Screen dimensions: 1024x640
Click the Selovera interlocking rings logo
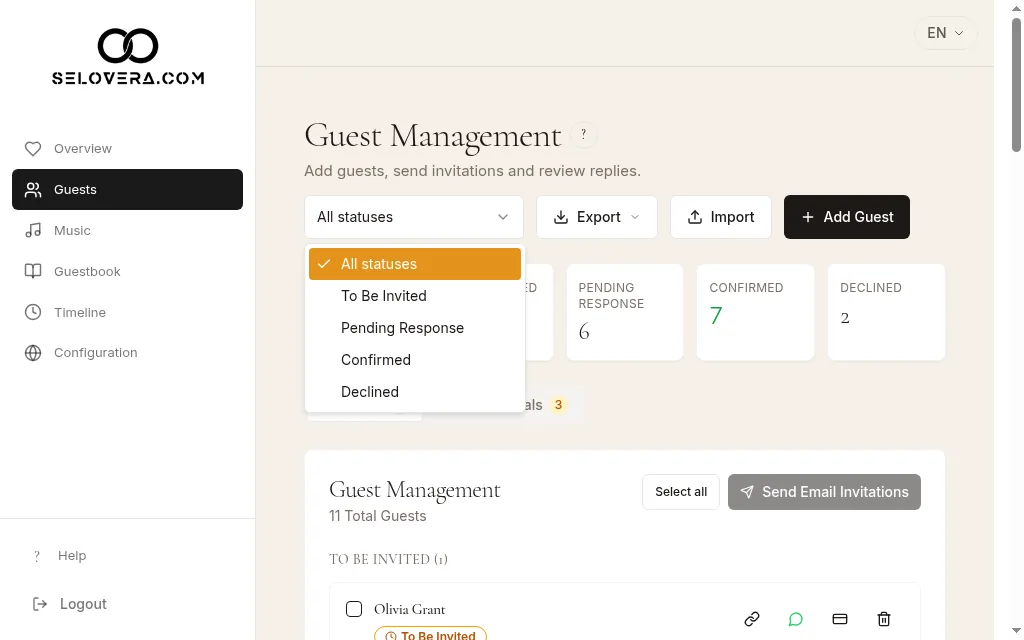pos(128,46)
